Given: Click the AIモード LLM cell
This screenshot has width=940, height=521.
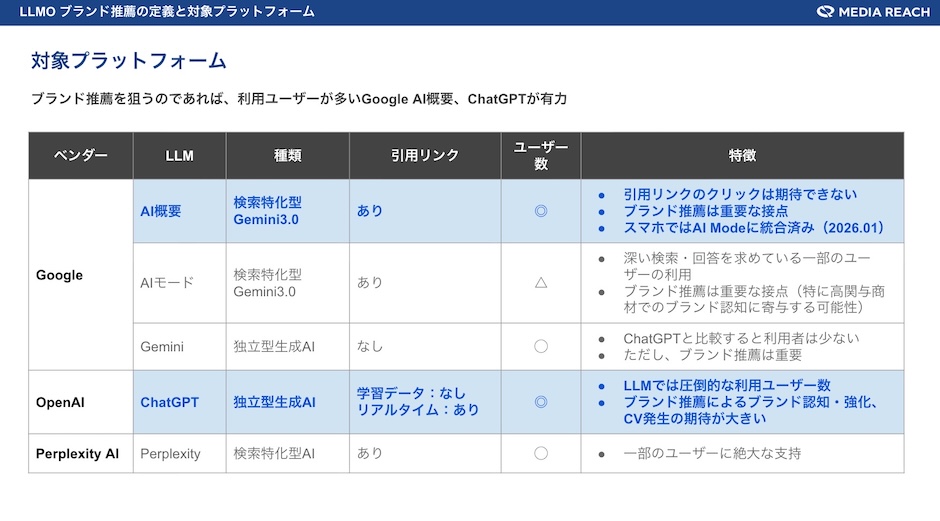Looking at the screenshot, I should [x=179, y=283].
